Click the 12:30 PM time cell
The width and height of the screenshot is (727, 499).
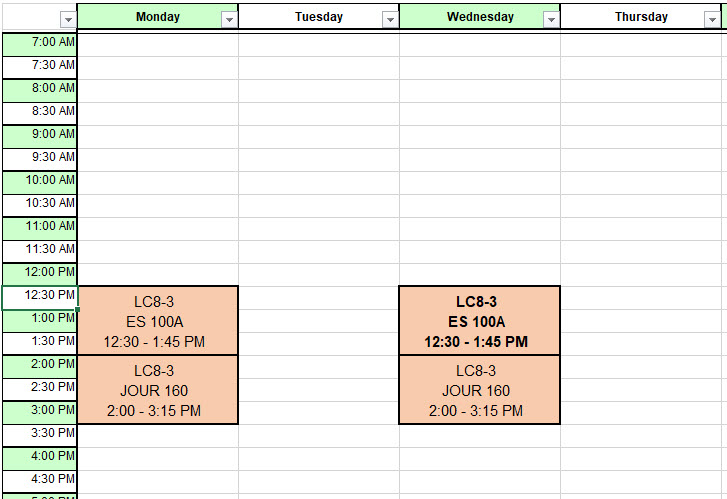tap(40, 298)
